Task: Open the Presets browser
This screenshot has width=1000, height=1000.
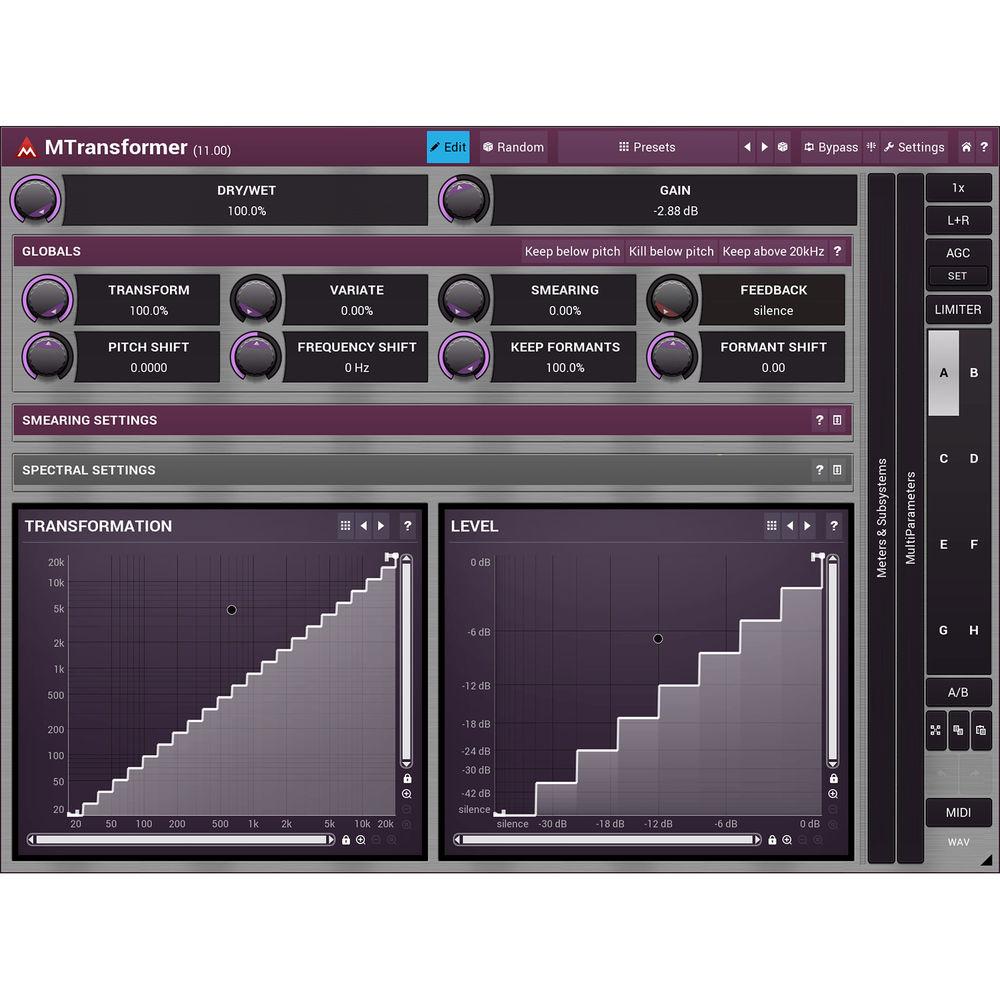Action: (646, 147)
